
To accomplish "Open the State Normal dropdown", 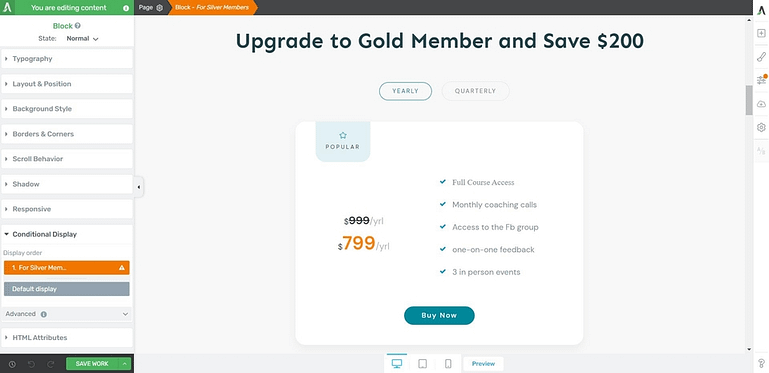I will 82,38.
